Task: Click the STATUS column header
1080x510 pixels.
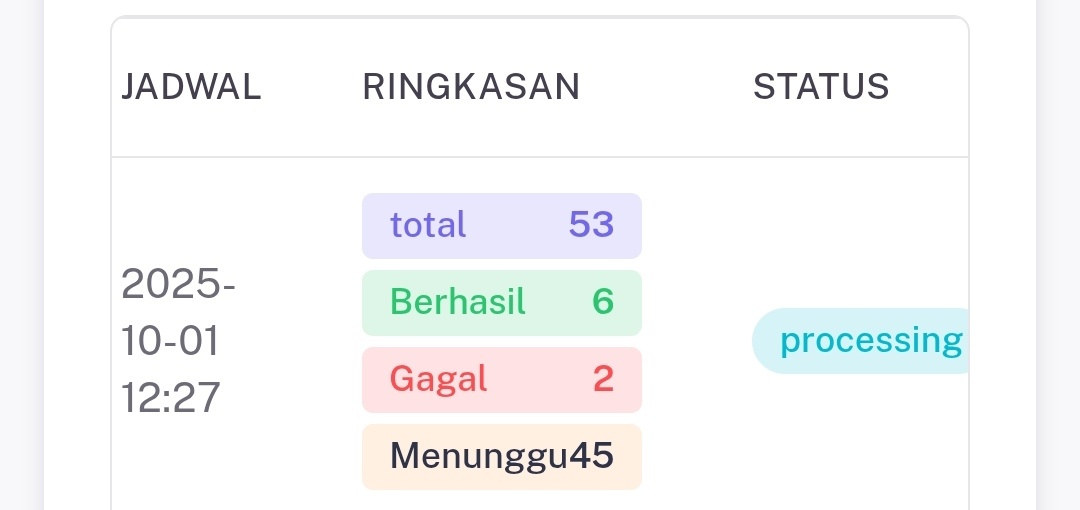Action: (821, 88)
